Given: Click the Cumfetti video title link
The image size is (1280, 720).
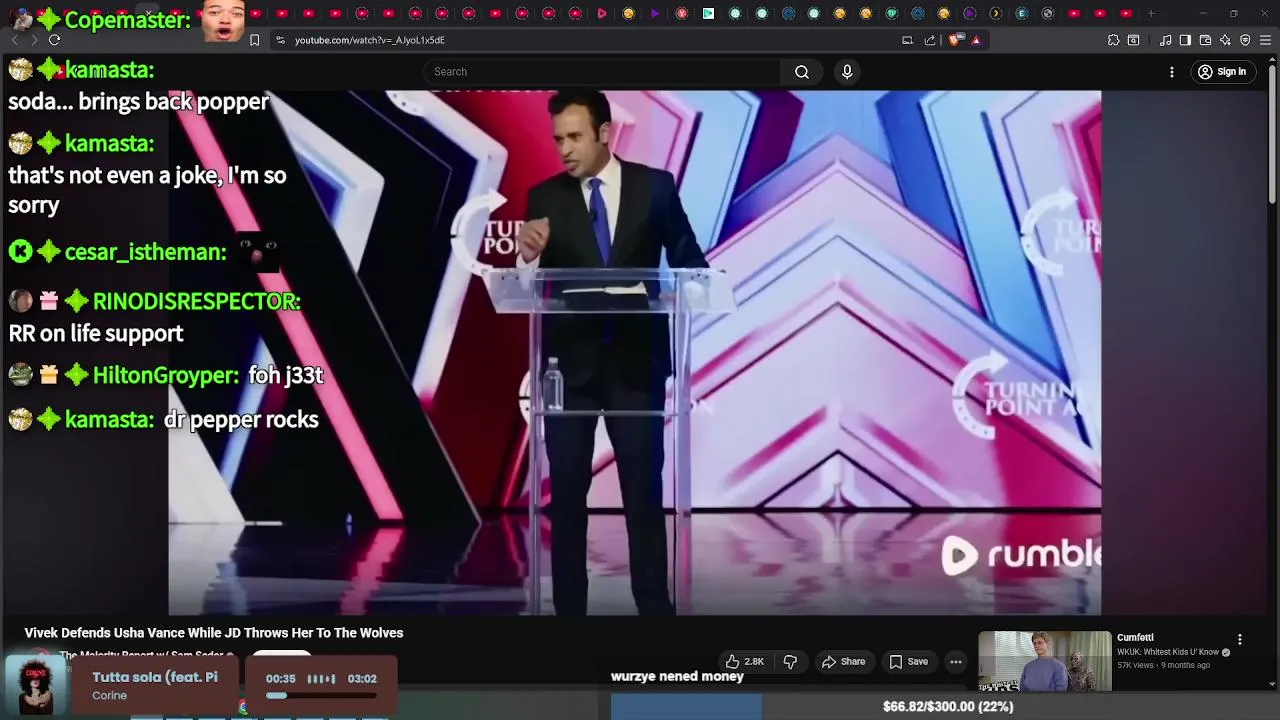Looking at the screenshot, I should (1135, 637).
